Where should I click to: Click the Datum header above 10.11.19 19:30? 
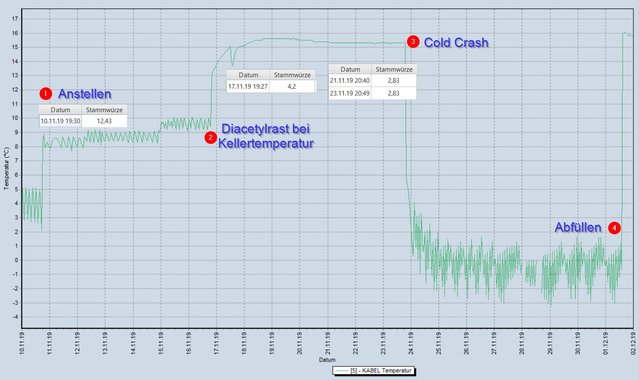click(x=60, y=110)
